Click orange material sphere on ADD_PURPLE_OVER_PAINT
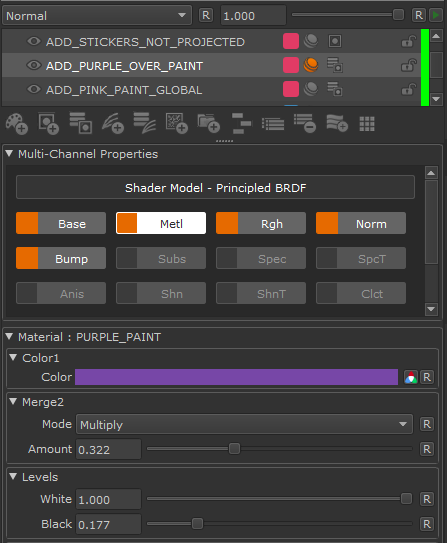 click(311, 65)
